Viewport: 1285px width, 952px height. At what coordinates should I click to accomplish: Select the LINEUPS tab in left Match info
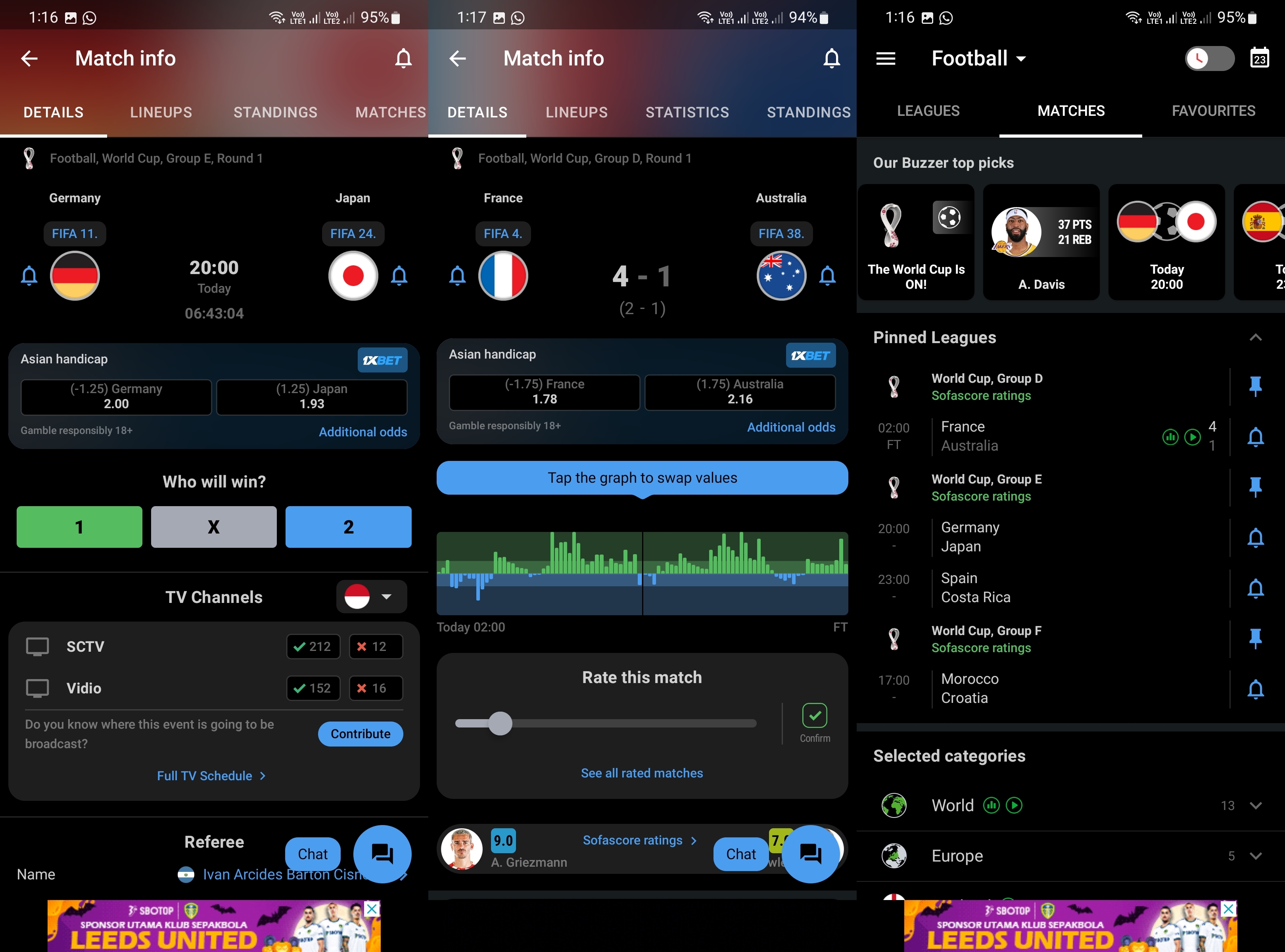click(x=161, y=112)
